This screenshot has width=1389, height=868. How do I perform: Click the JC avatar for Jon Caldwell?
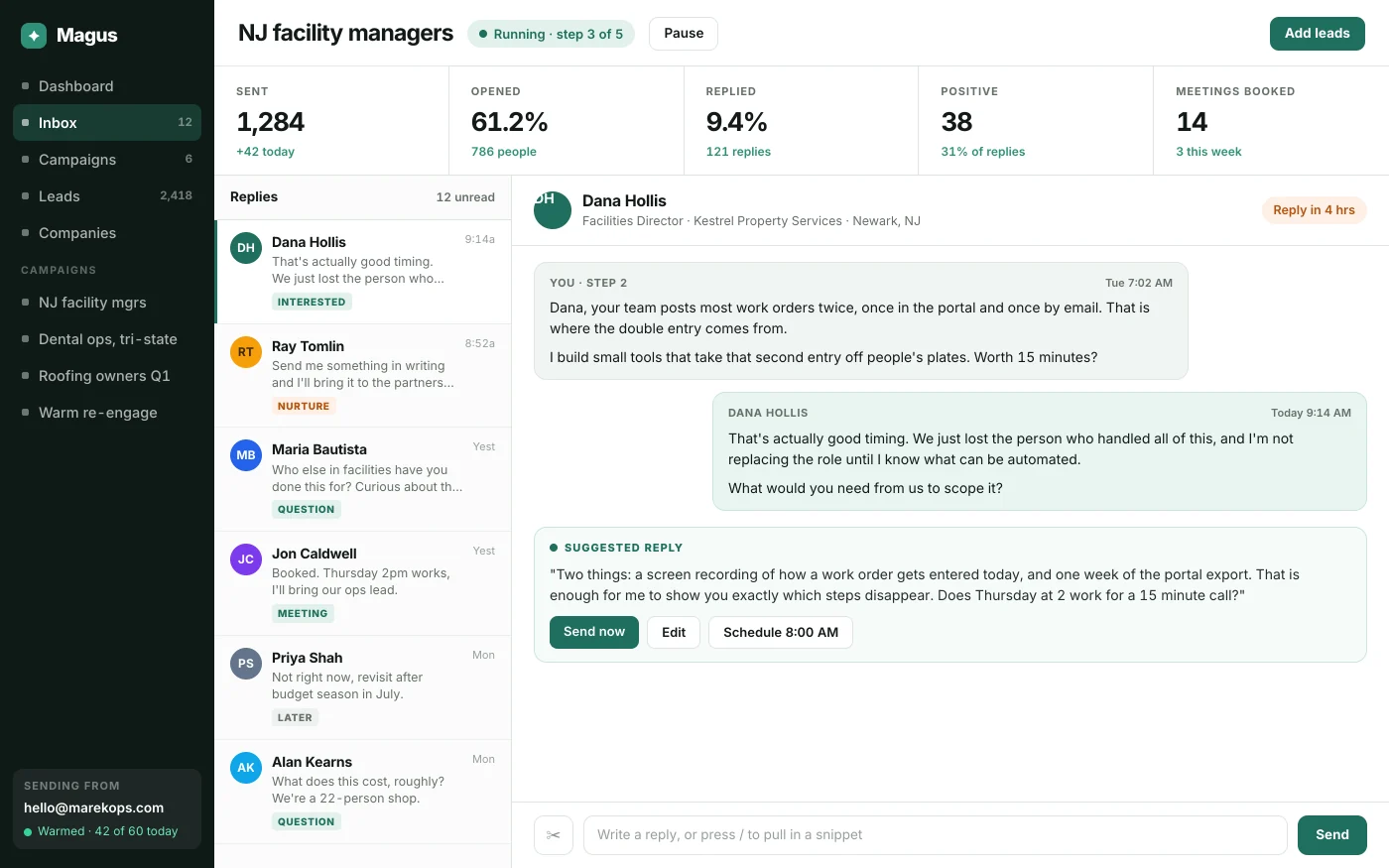click(246, 559)
